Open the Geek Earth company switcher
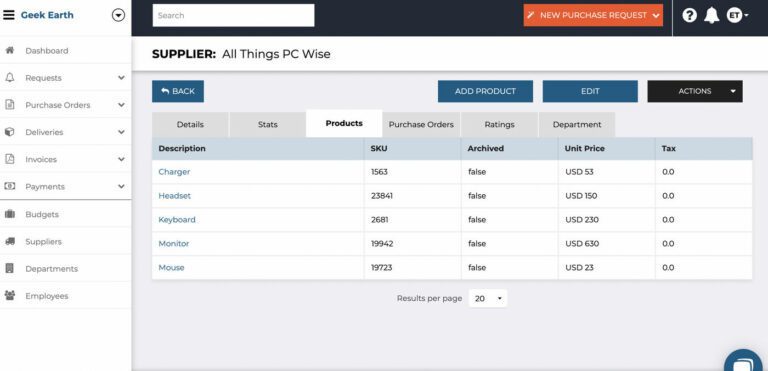This screenshot has height=371, width=768. coord(119,15)
